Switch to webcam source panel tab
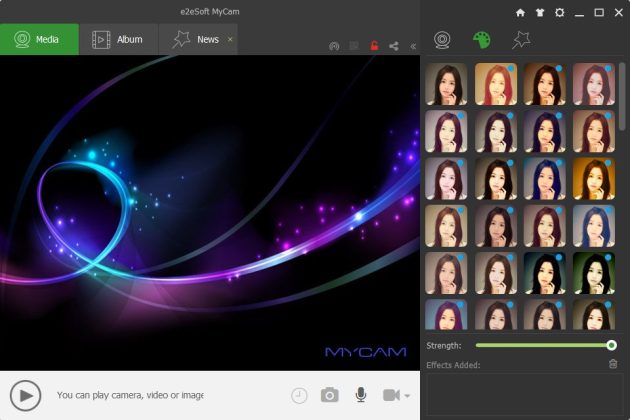 point(442,40)
